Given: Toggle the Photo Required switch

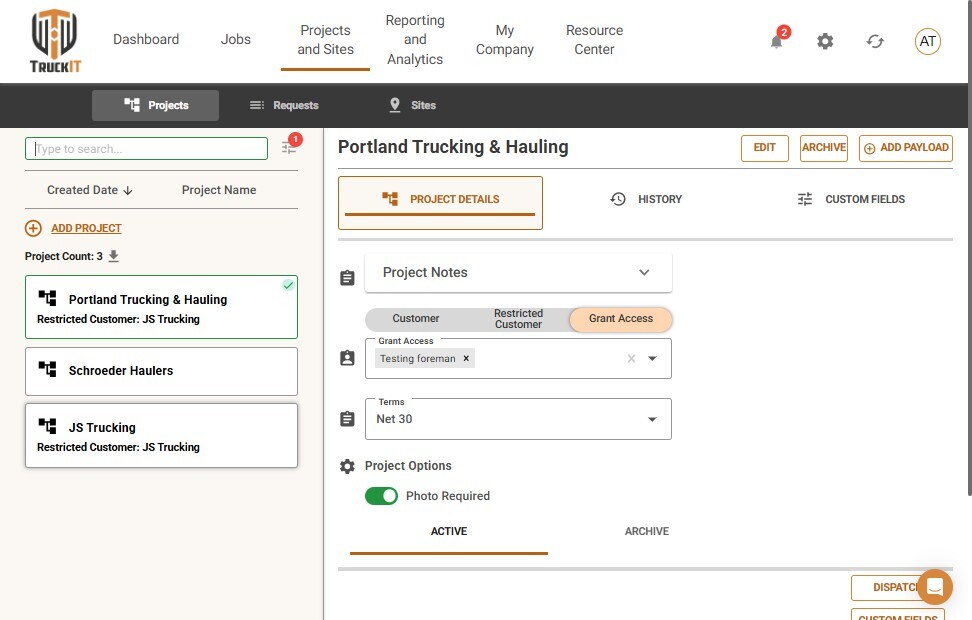Looking at the screenshot, I should pos(381,496).
